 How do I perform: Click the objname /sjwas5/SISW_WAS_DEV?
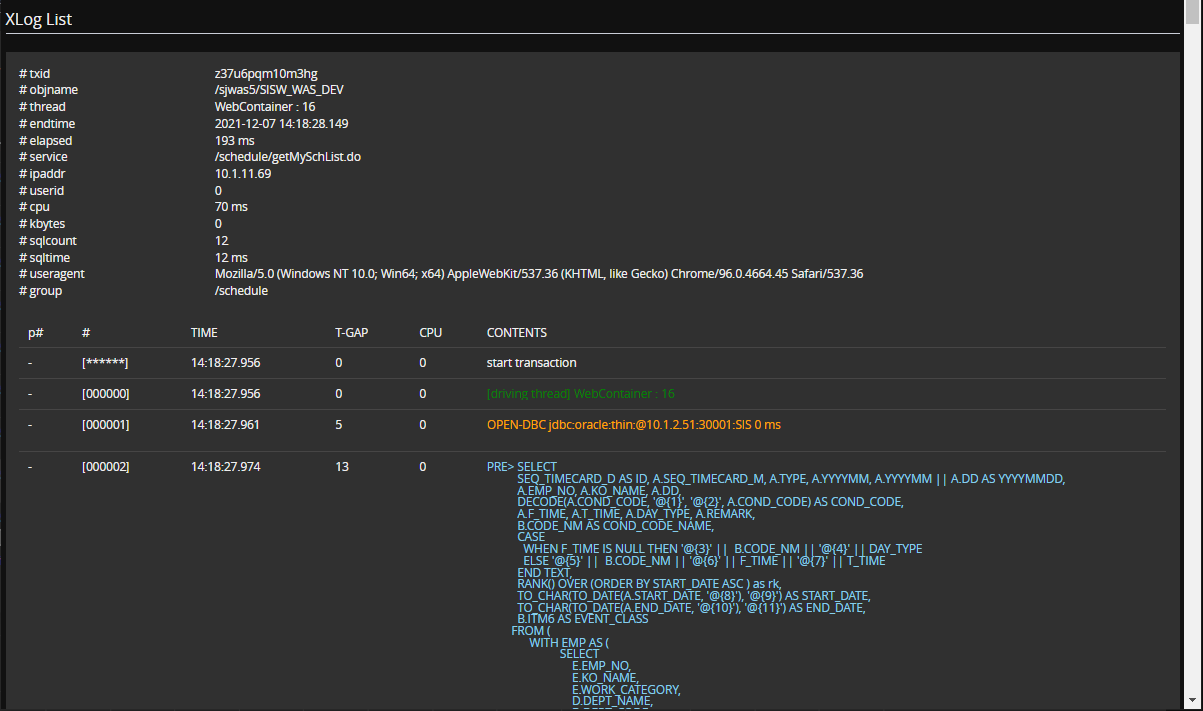coord(279,89)
